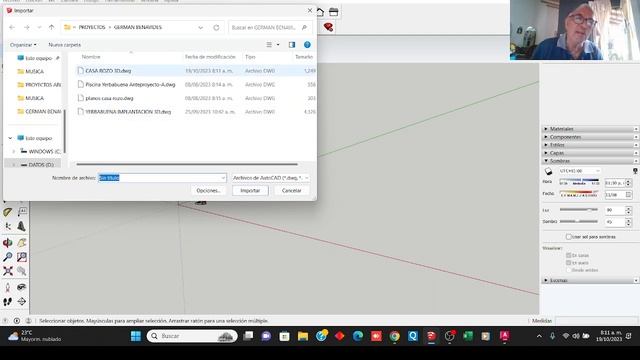Click the red ruby extension icon

coord(328,27)
